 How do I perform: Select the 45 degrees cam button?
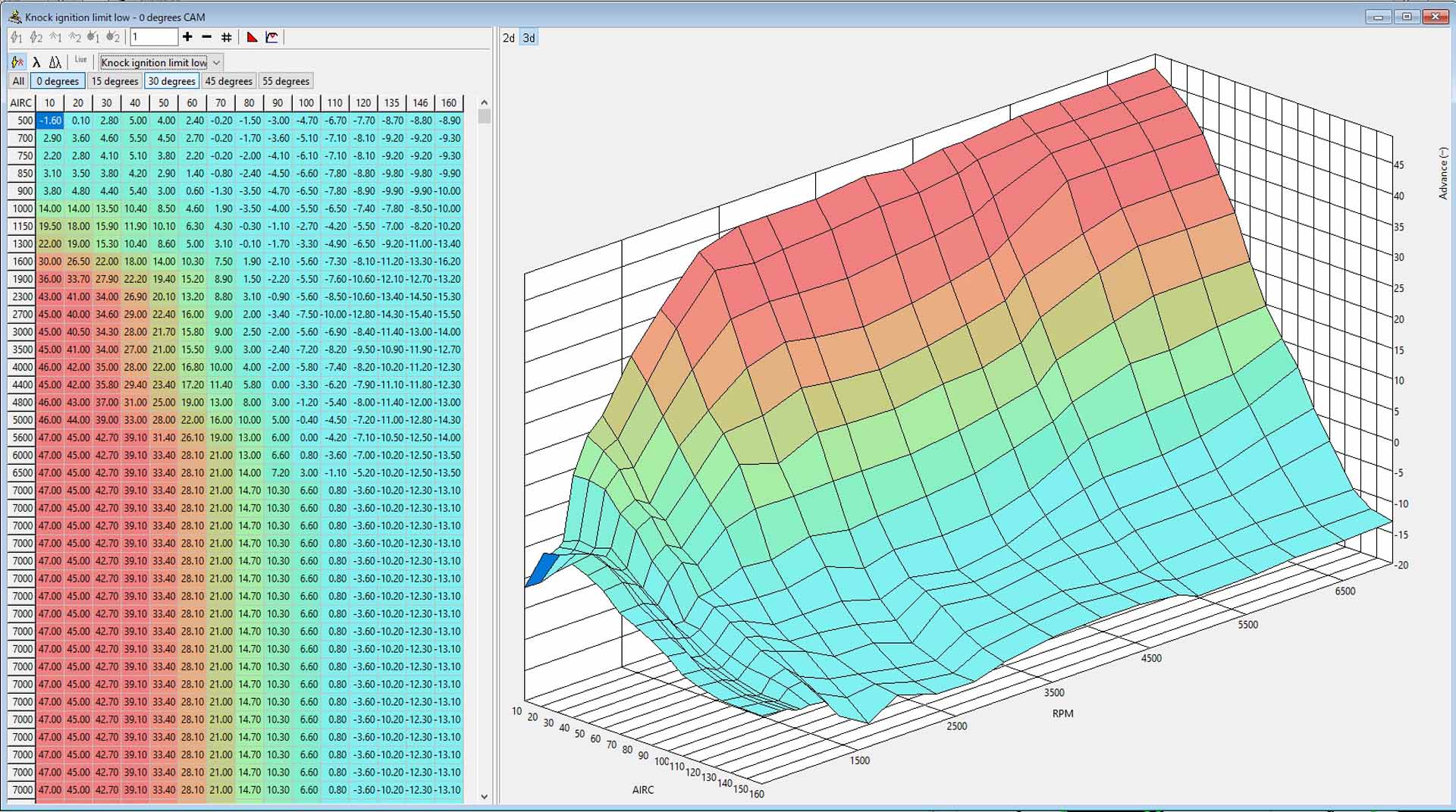coord(228,81)
